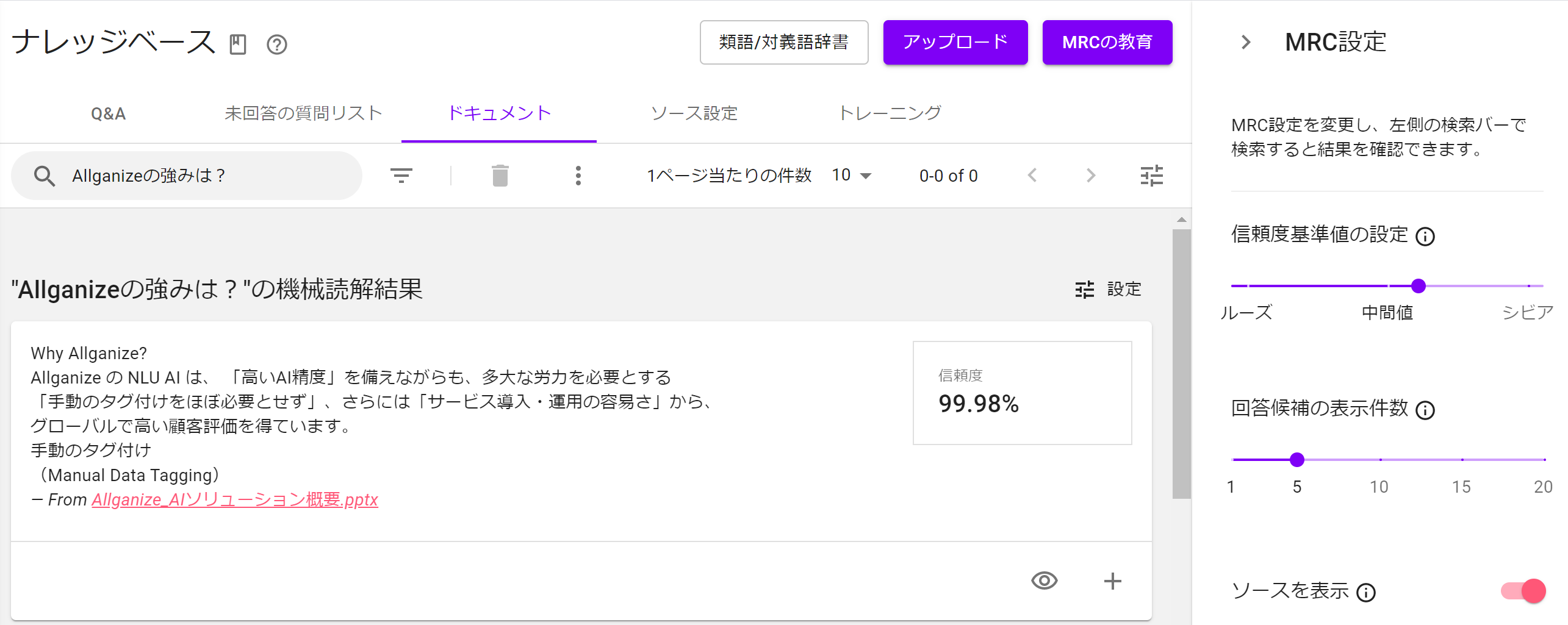Open the knowledge base guide book icon
The height and width of the screenshot is (625, 1568).
point(238,45)
